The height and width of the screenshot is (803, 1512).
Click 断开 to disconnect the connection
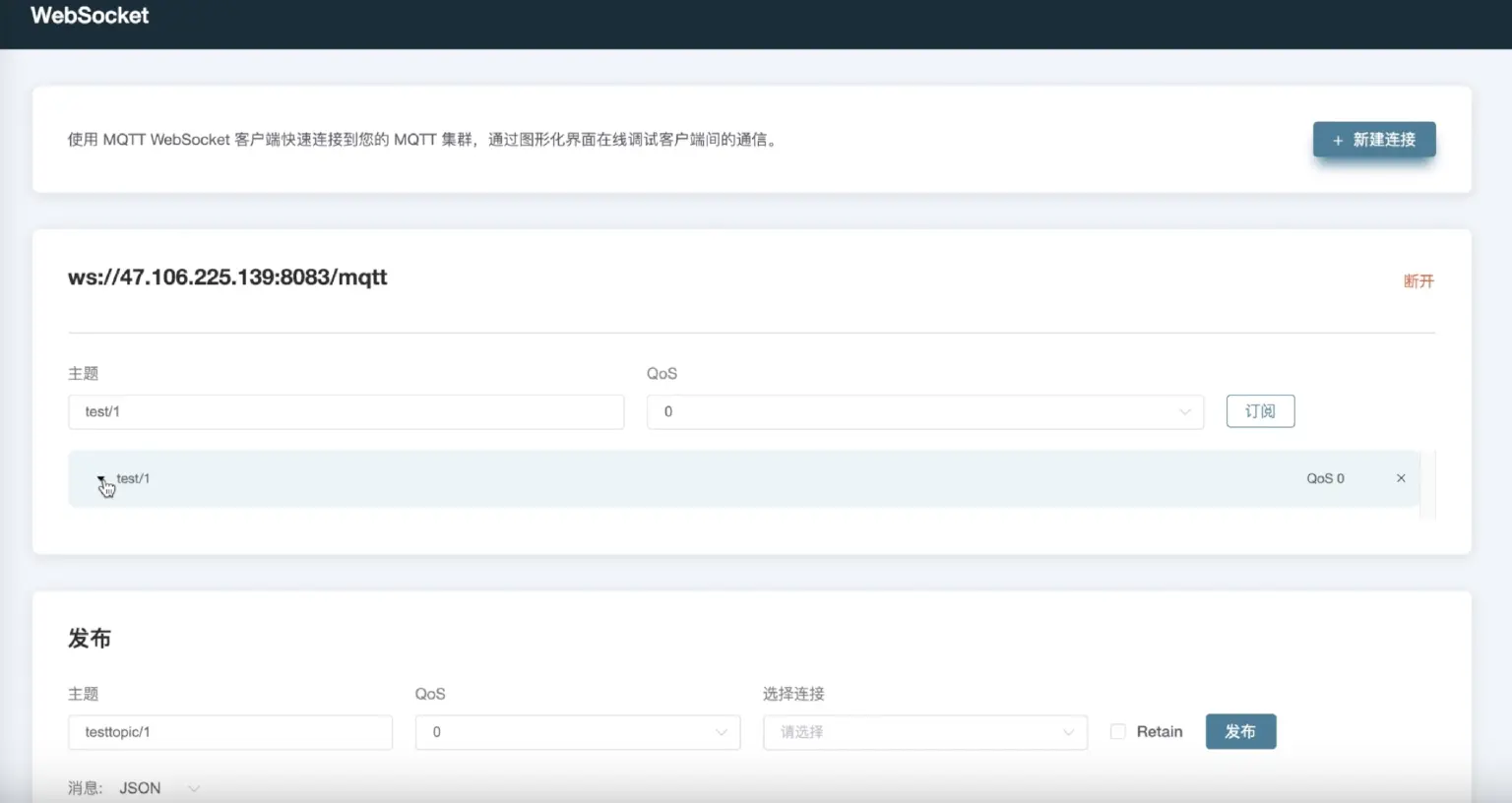1417,281
